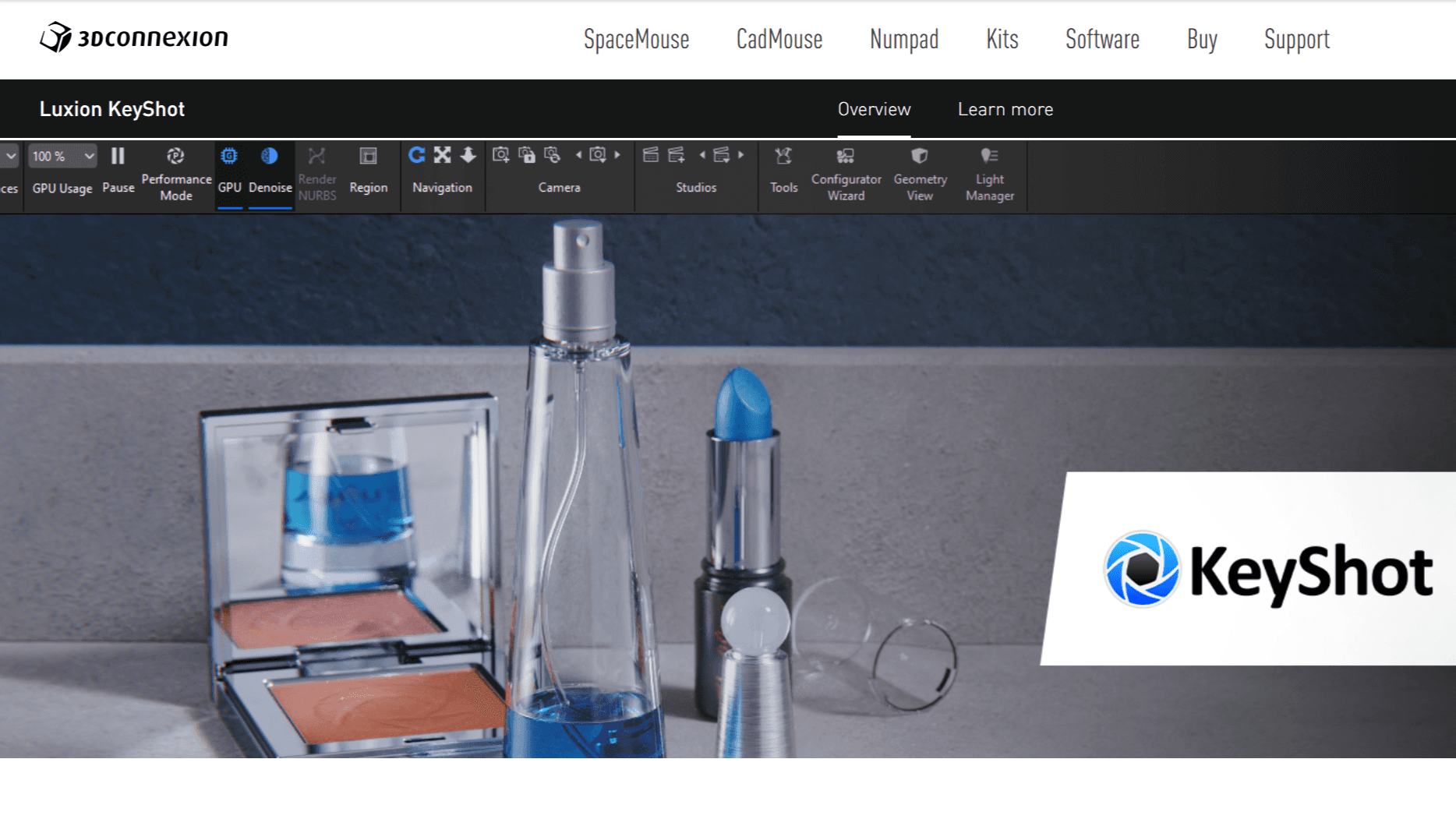This screenshot has height=819, width=1456.
Task: Click the Add Studio icon
Action: tap(677, 155)
